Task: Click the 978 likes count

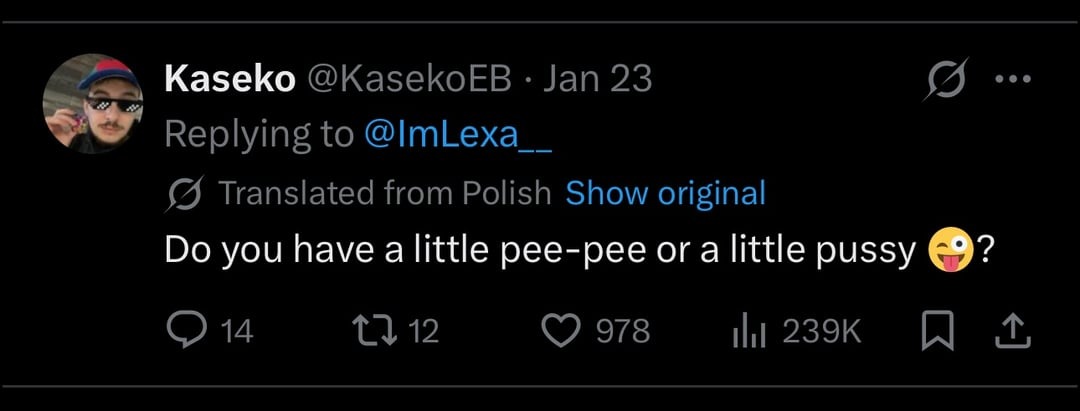Action: pos(623,331)
